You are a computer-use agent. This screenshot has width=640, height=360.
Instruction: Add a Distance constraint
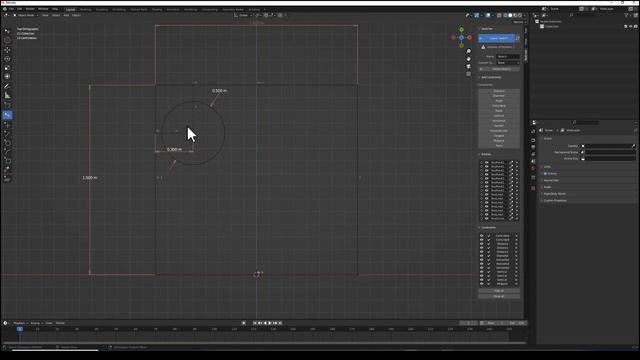[x=499, y=91]
